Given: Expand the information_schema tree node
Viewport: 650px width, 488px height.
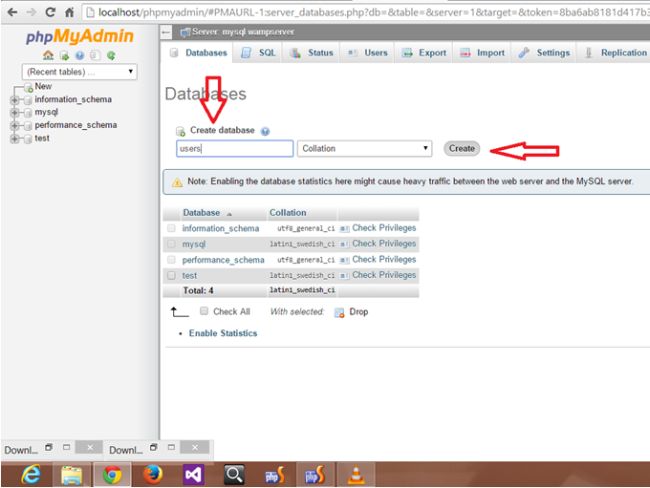Looking at the screenshot, I should click(15, 100).
